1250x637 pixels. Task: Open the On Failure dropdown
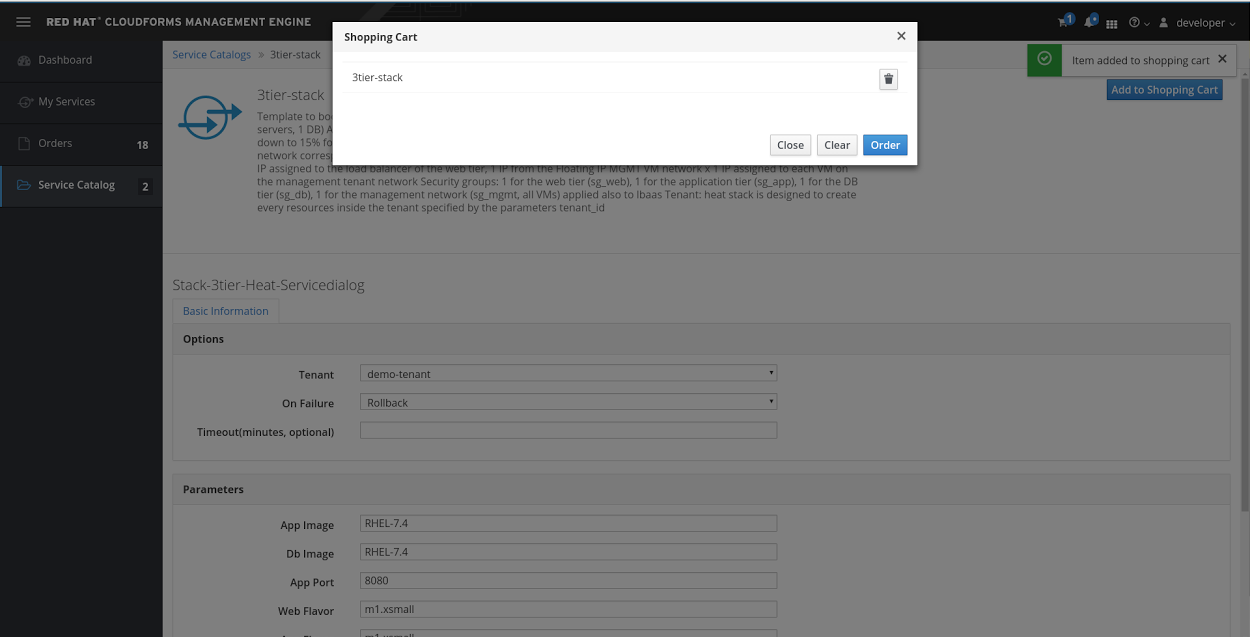pyautogui.click(x=568, y=402)
